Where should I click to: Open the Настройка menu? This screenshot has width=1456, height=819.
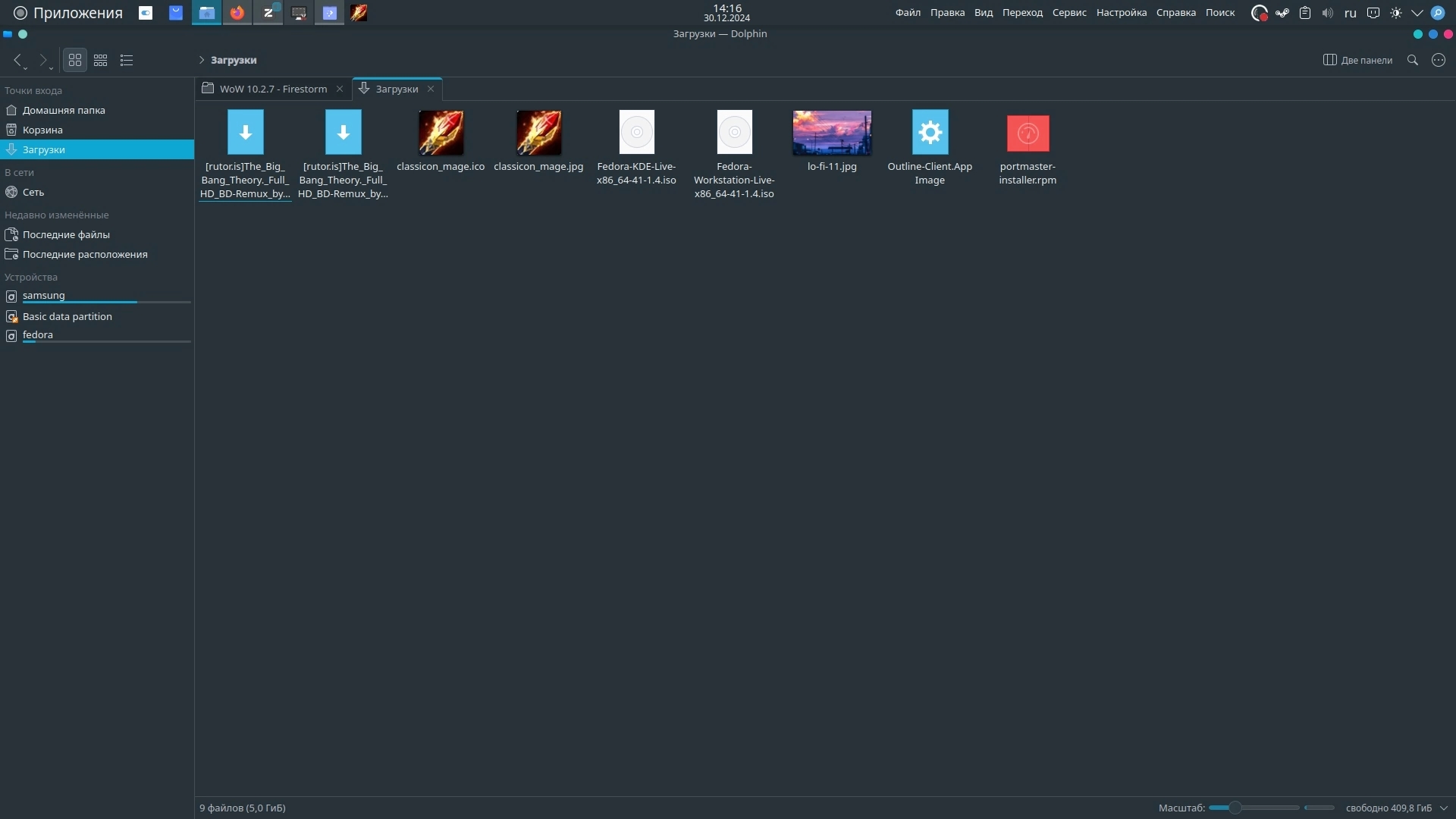click(1122, 13)
